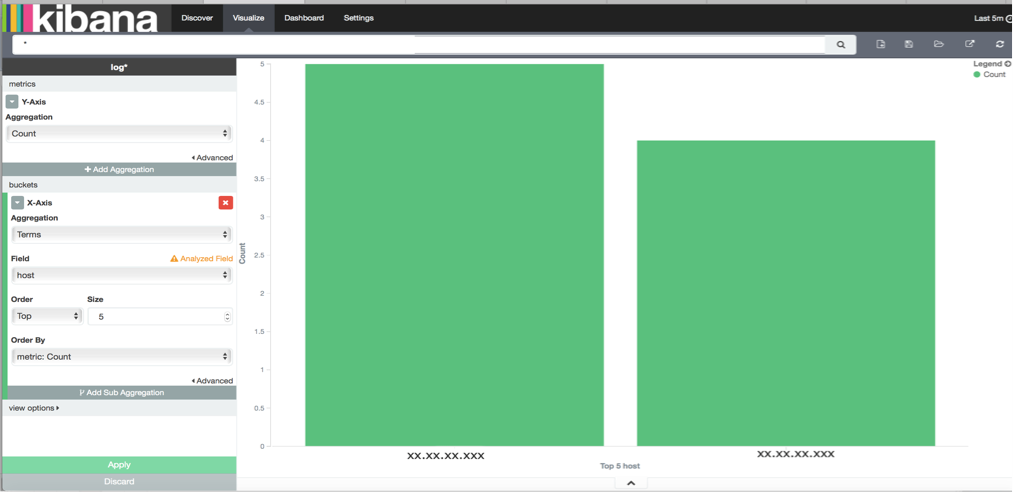Toggle the Legend panel collapse icon
The height and width of the screenshot is (492, 1013).
pyautogui.click(x=1008, y=64)
